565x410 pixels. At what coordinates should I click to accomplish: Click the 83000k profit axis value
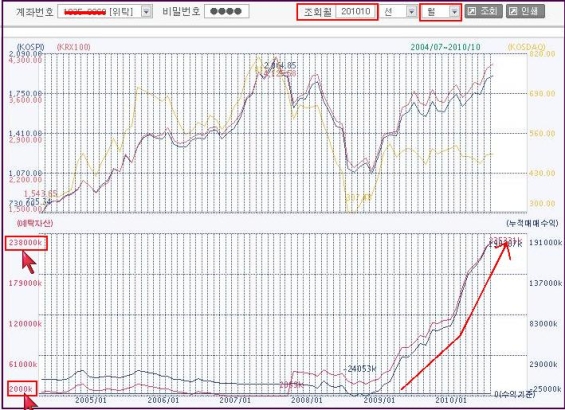(543, 324)
